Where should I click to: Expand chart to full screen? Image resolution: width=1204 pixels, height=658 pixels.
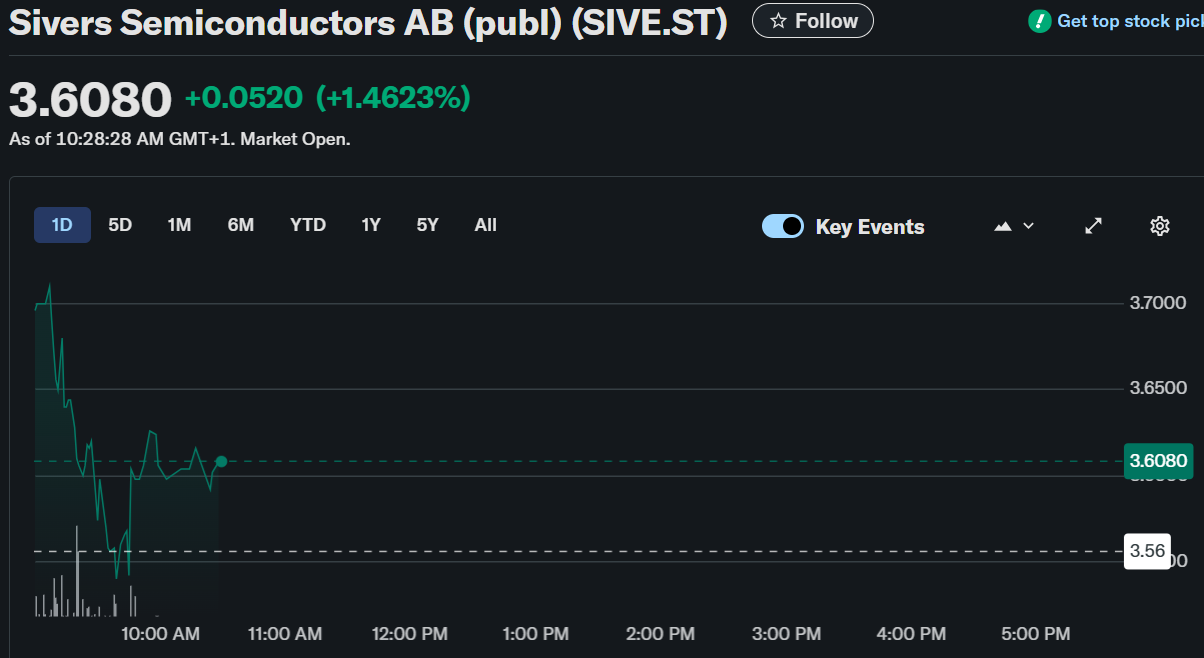[x=1093, y=226]
